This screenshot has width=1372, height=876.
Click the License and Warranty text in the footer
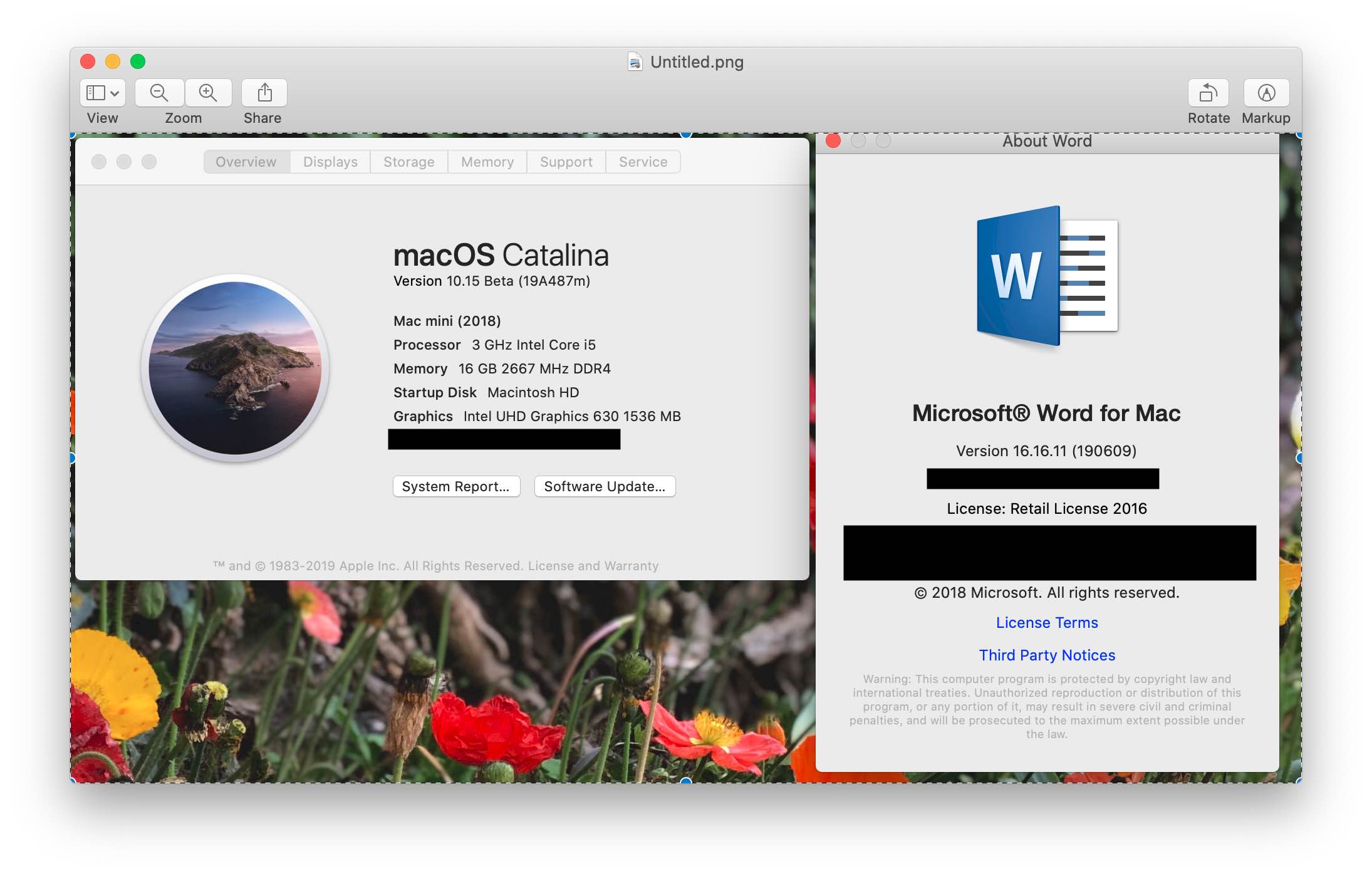click(x=593, y=566)
